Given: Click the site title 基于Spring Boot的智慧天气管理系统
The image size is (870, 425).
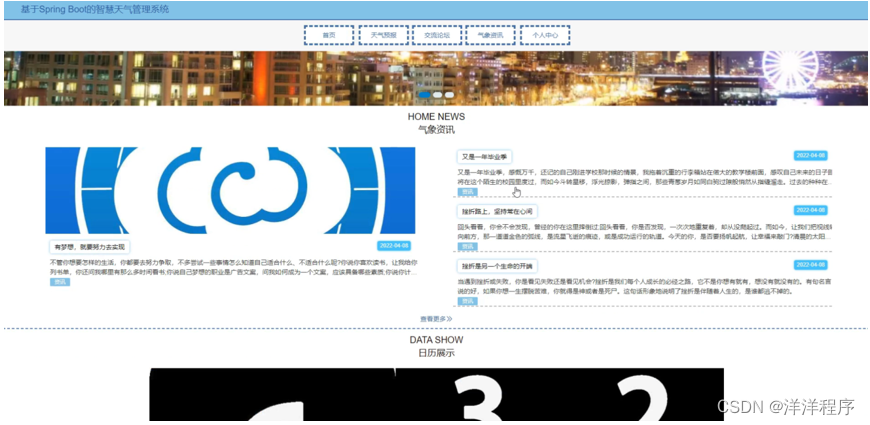Looking at the screenshot, I should coord(95,9).
